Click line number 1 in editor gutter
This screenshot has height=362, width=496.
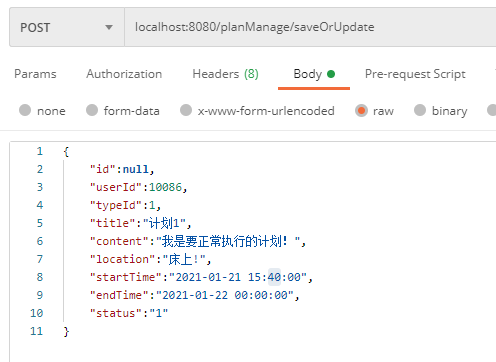tap(40, 151)
